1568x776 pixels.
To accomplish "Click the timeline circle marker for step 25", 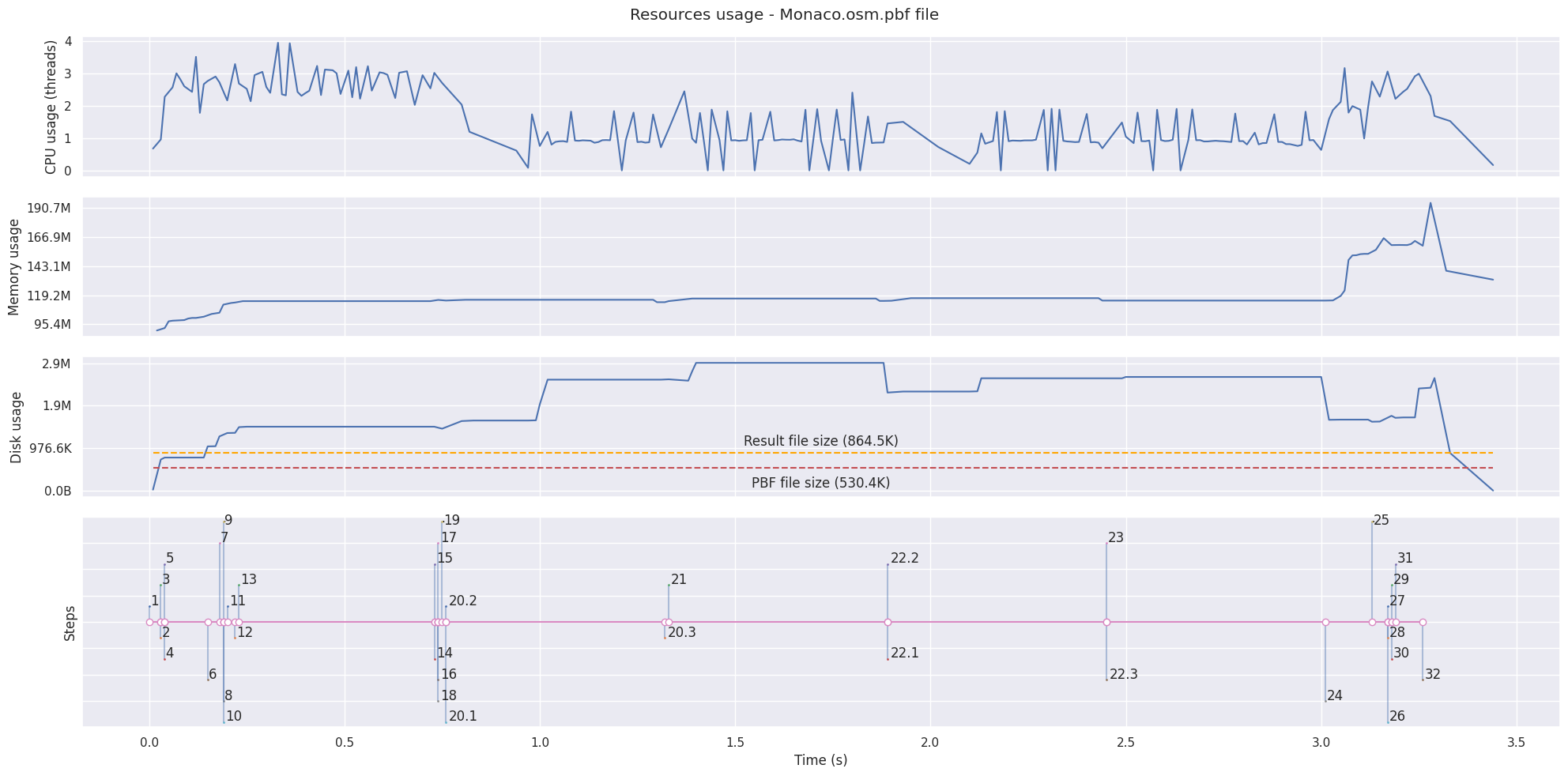I will click(x=1372, y=623).
